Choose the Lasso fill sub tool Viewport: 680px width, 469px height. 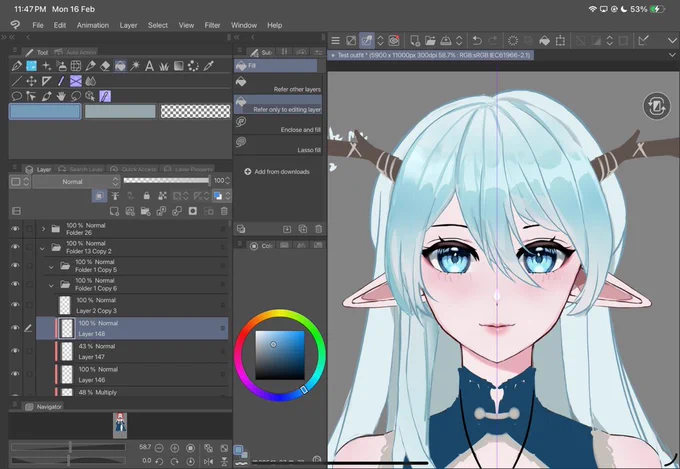coord(278,145)
